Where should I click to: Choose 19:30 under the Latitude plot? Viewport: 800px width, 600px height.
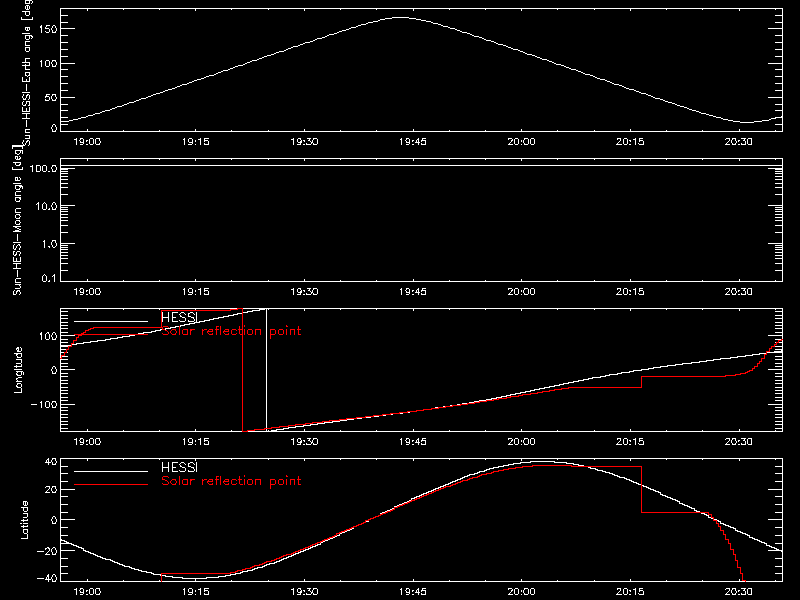[x=305, y=592]
